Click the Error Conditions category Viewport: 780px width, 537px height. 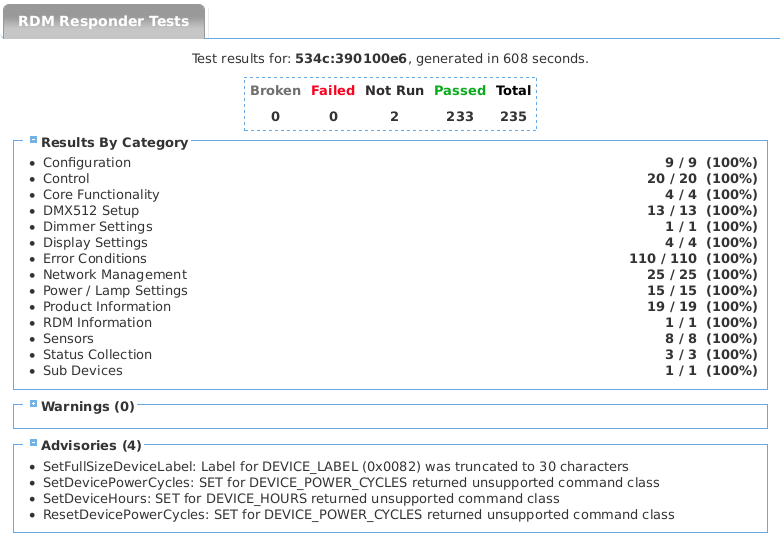94,258
